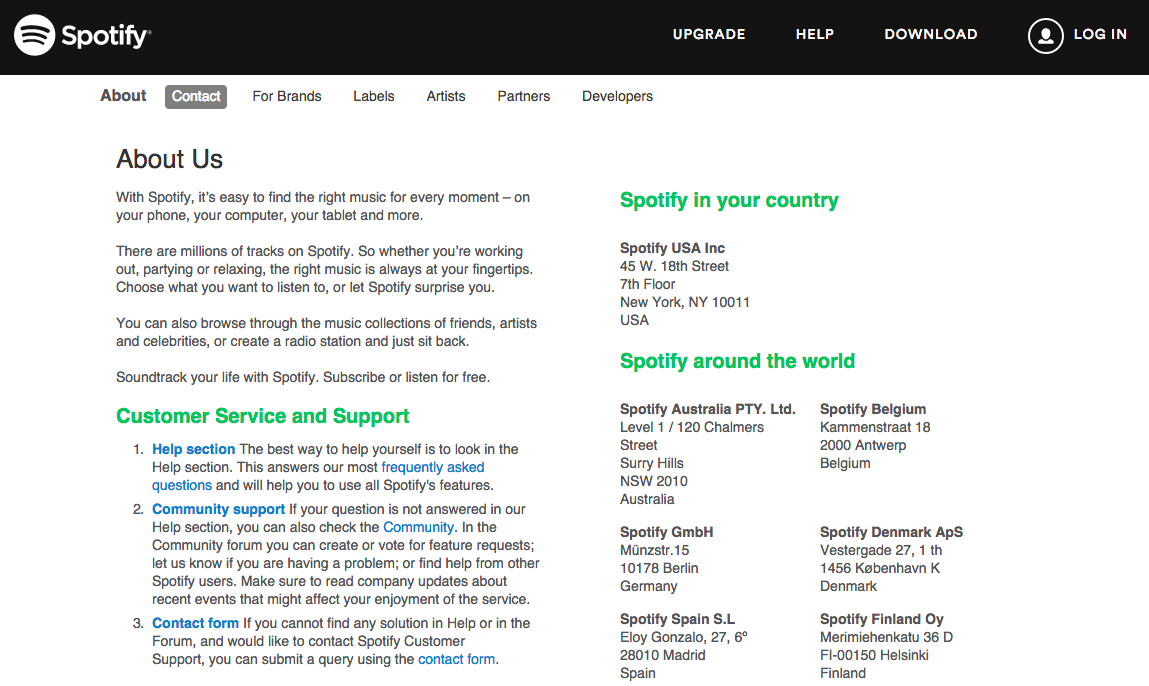Open the Community support link

(218, 509)
